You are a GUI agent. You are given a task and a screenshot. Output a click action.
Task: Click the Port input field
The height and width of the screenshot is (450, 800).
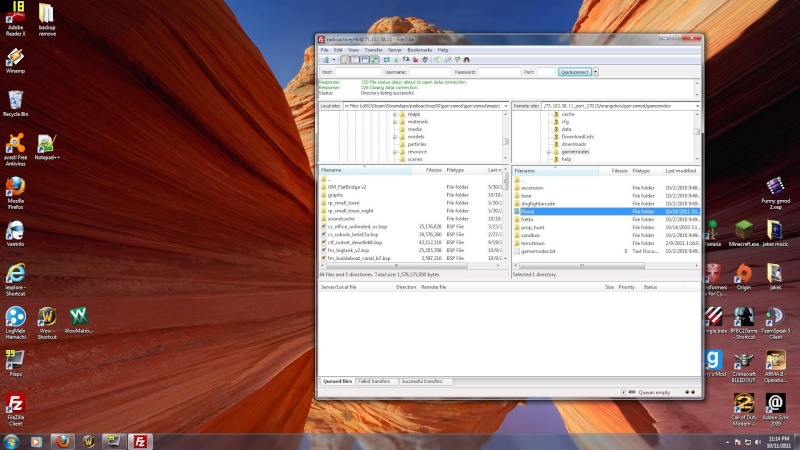(x=546, y=72)
